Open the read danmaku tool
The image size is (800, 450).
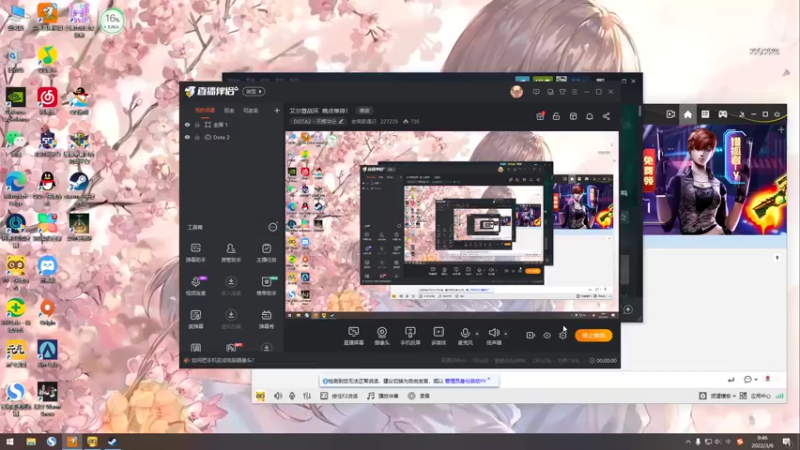[x=196, y=319]
